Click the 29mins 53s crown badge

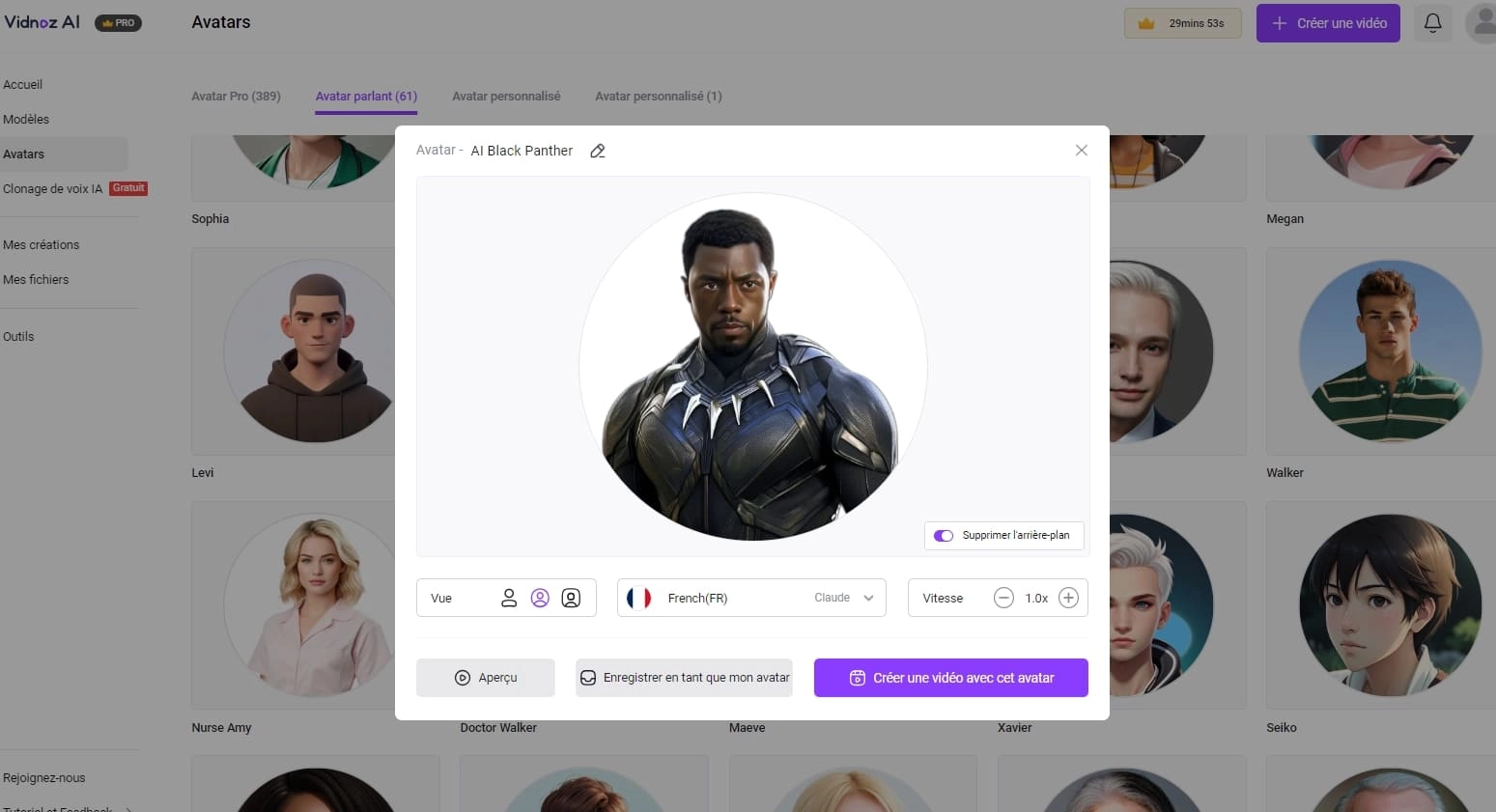pyautogui.click(x=1183, y=23)
